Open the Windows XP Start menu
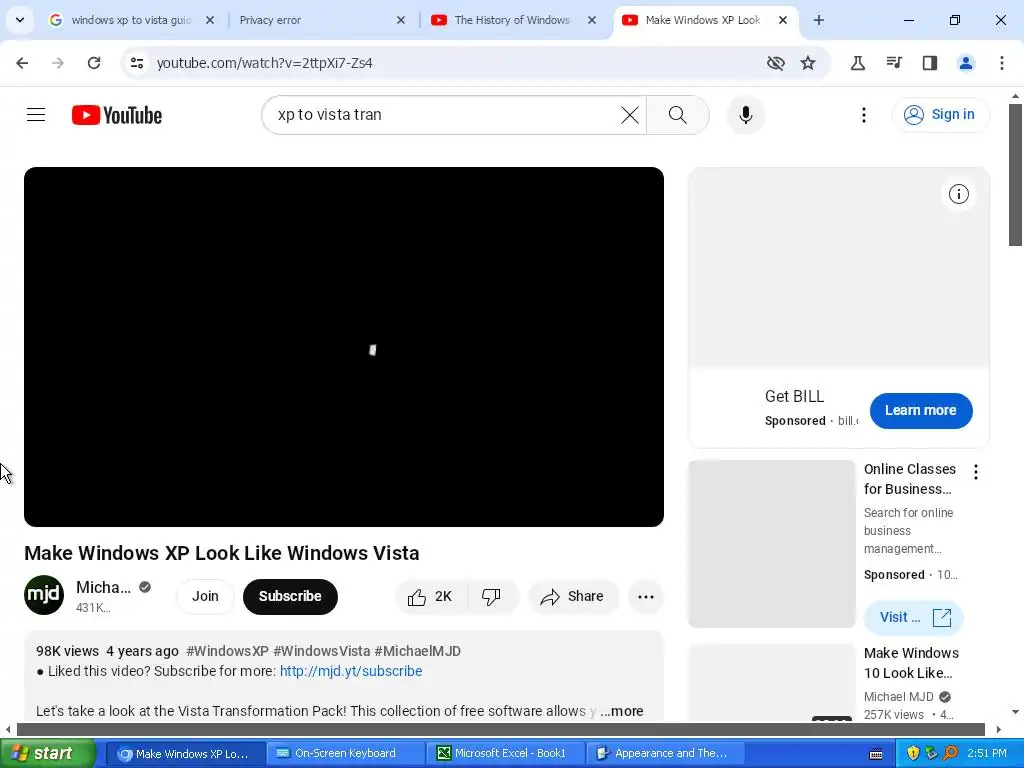Screen dimensions: 1024x768 pos(47,754)
